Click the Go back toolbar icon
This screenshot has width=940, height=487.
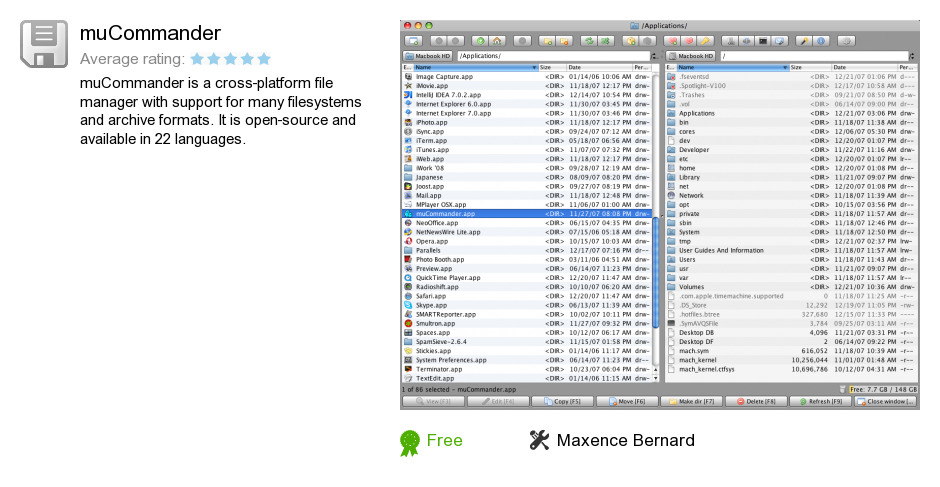[x=439, y=41]
